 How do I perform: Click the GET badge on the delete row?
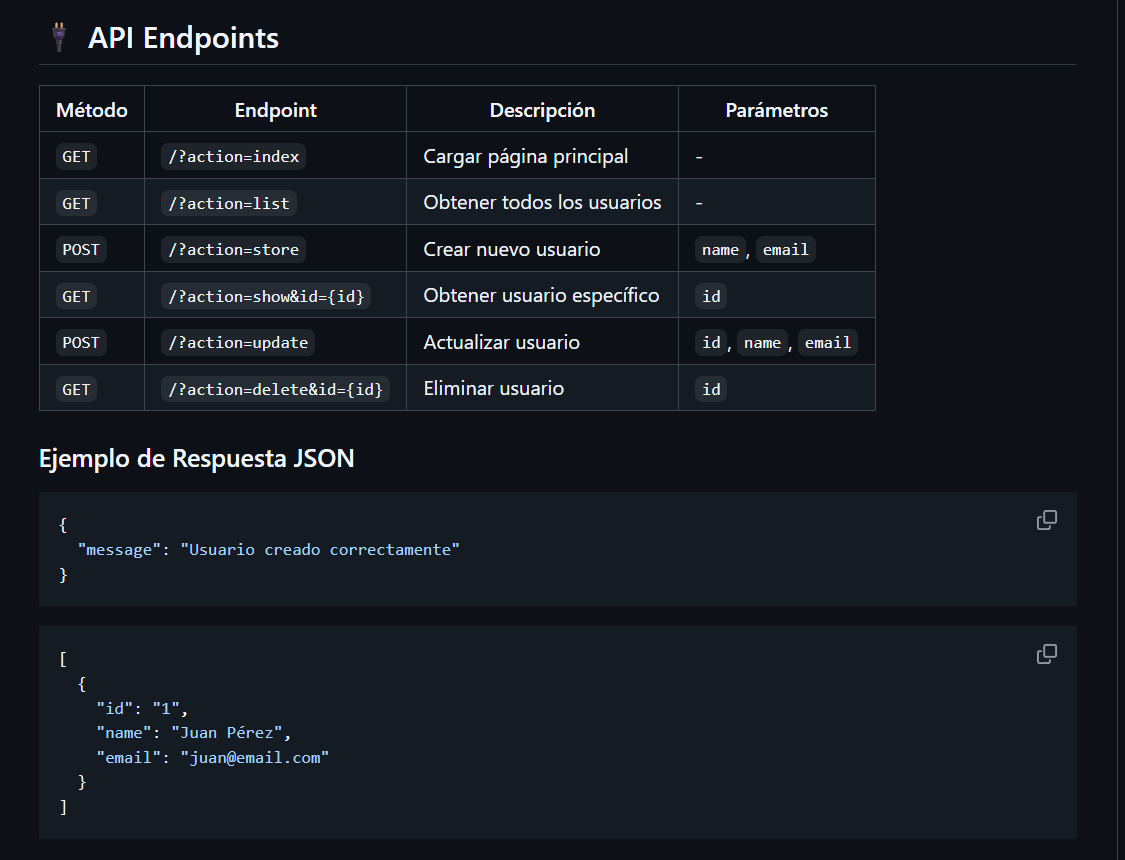click(76, 389)
